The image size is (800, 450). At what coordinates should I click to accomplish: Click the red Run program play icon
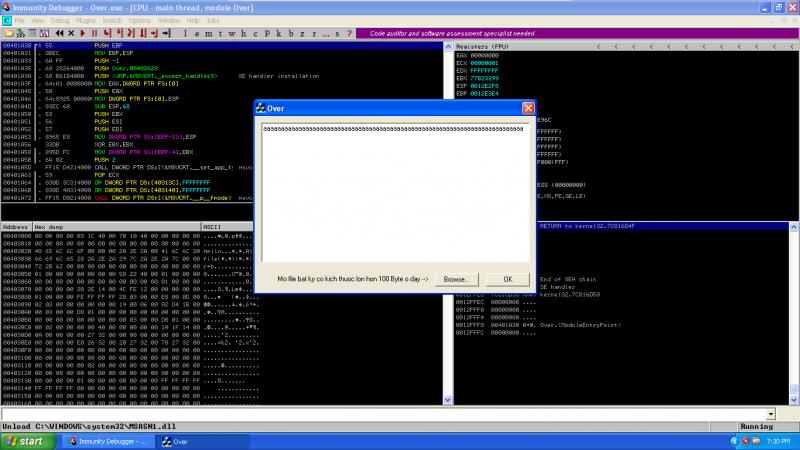pos(83,33)
